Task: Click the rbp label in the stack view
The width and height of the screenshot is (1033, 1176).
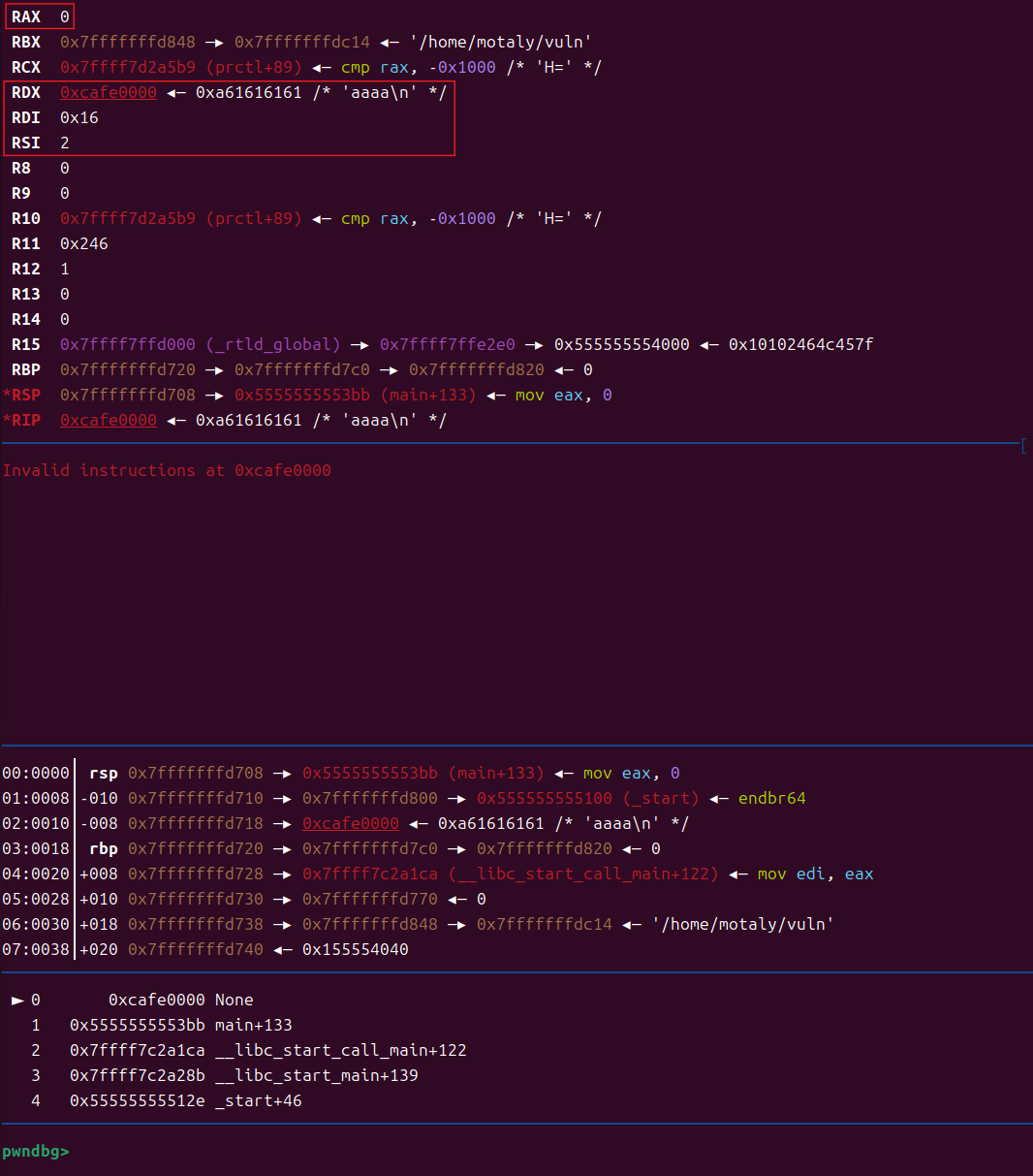Action: pyautogui.click(x=103, y=848)
